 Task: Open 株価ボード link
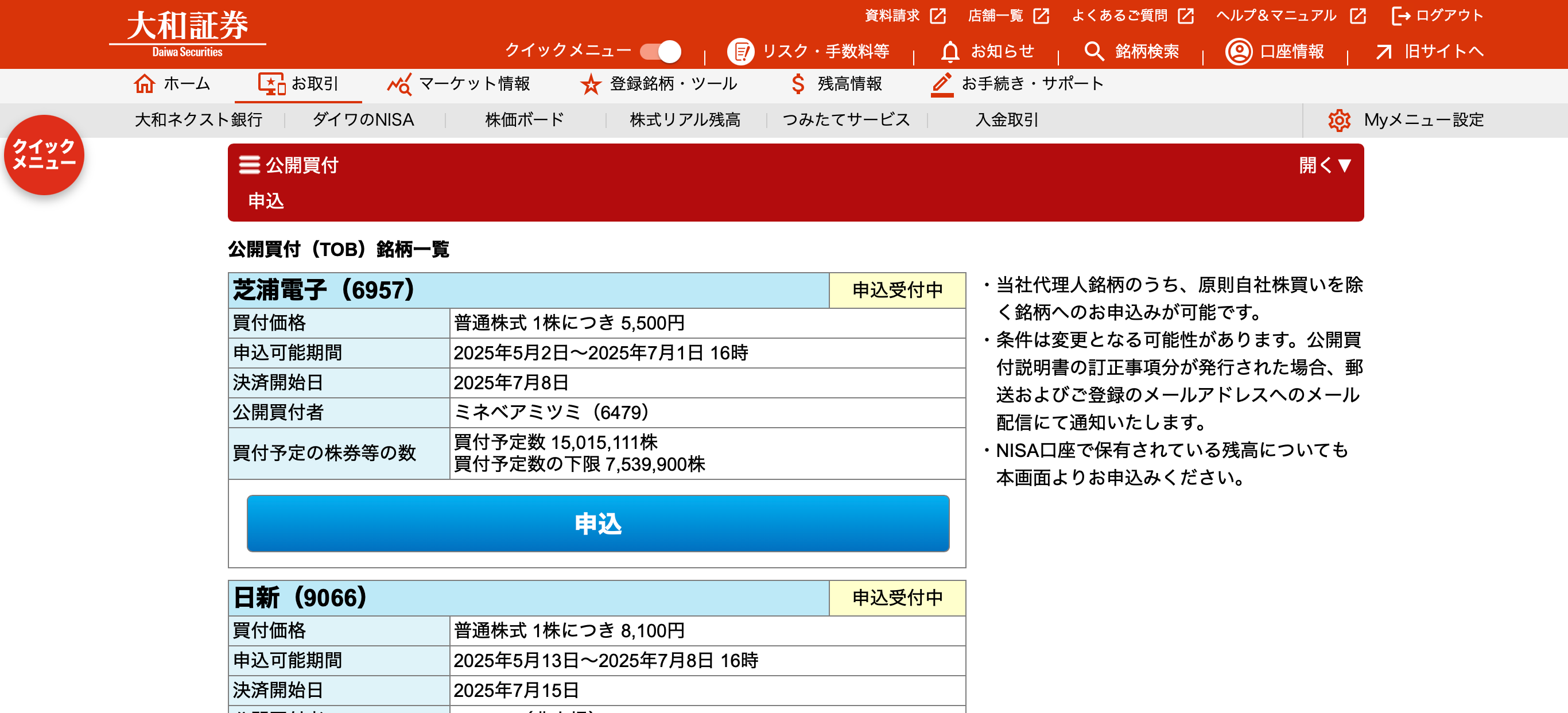coord(525,120)
